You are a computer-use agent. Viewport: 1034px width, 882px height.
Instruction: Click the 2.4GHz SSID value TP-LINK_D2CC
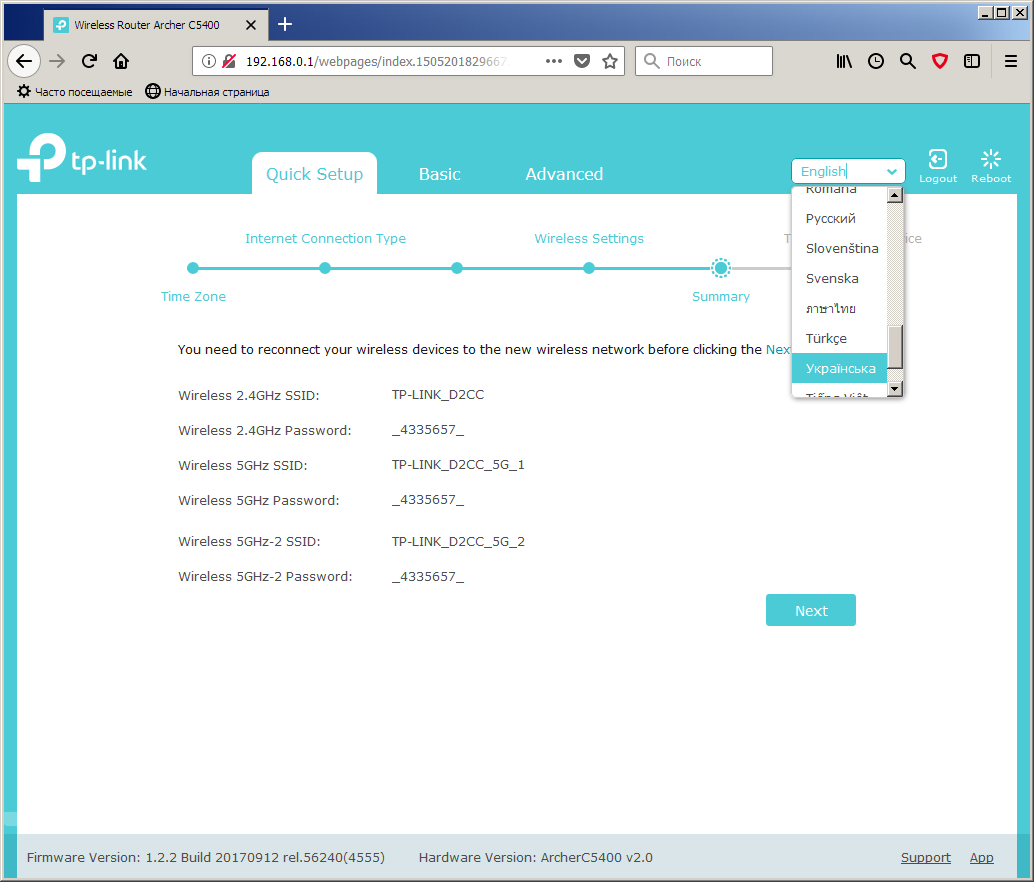tap(438, 394)
